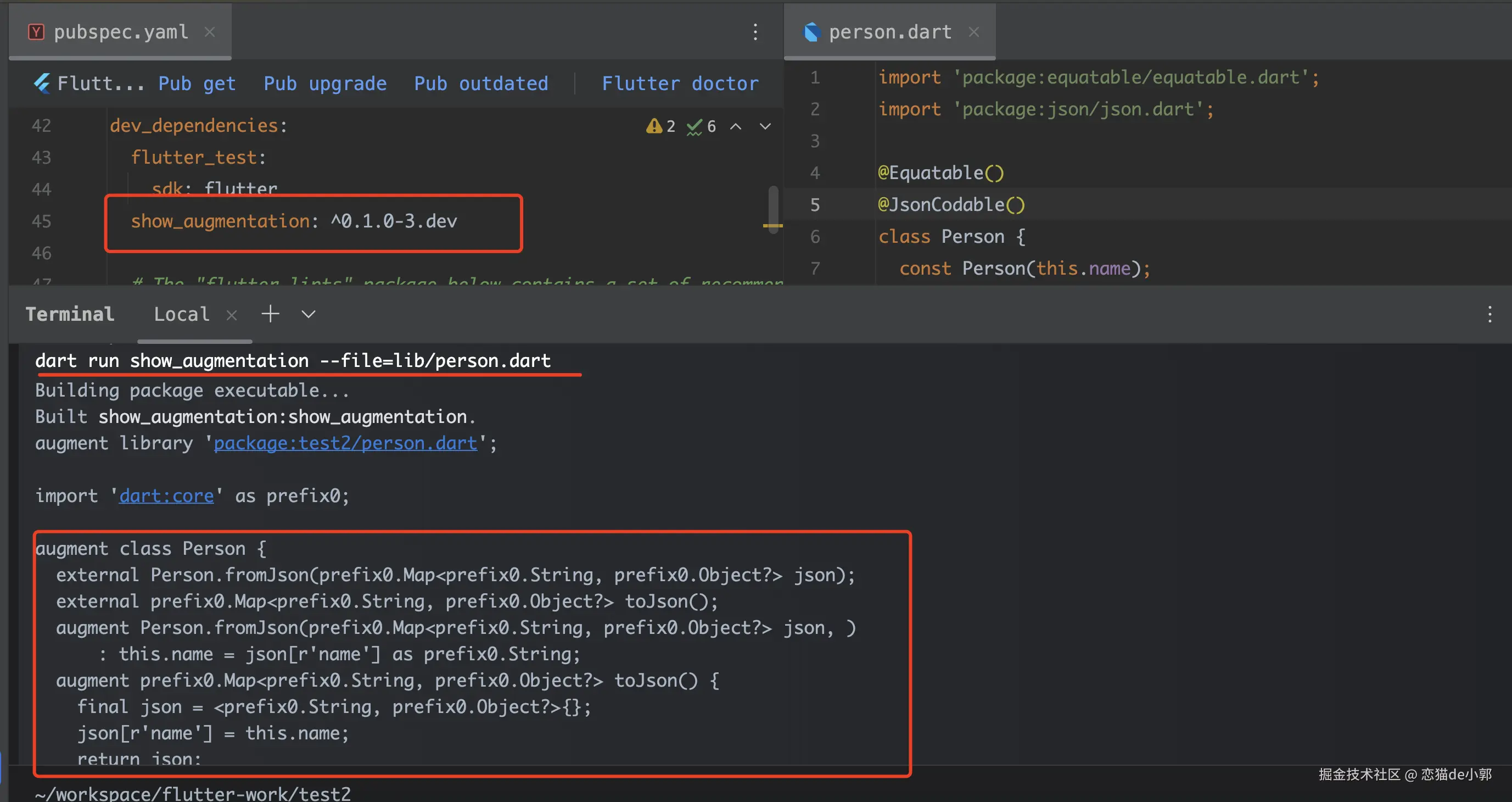Select the Local terminal tab

click(181, 315)
